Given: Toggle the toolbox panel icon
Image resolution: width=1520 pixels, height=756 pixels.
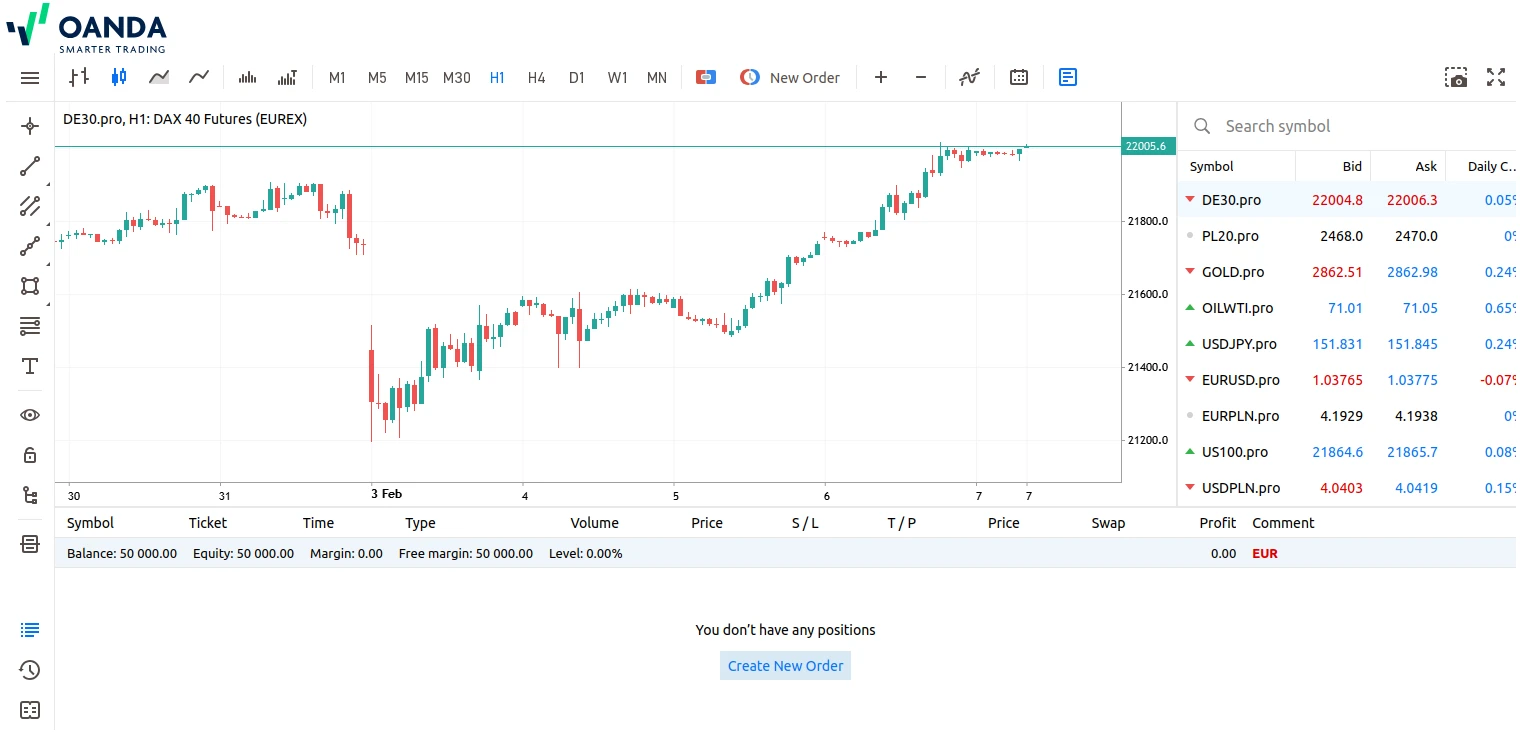Looking at the screenshot, I should pyautogui.click(x=30, y=544).
